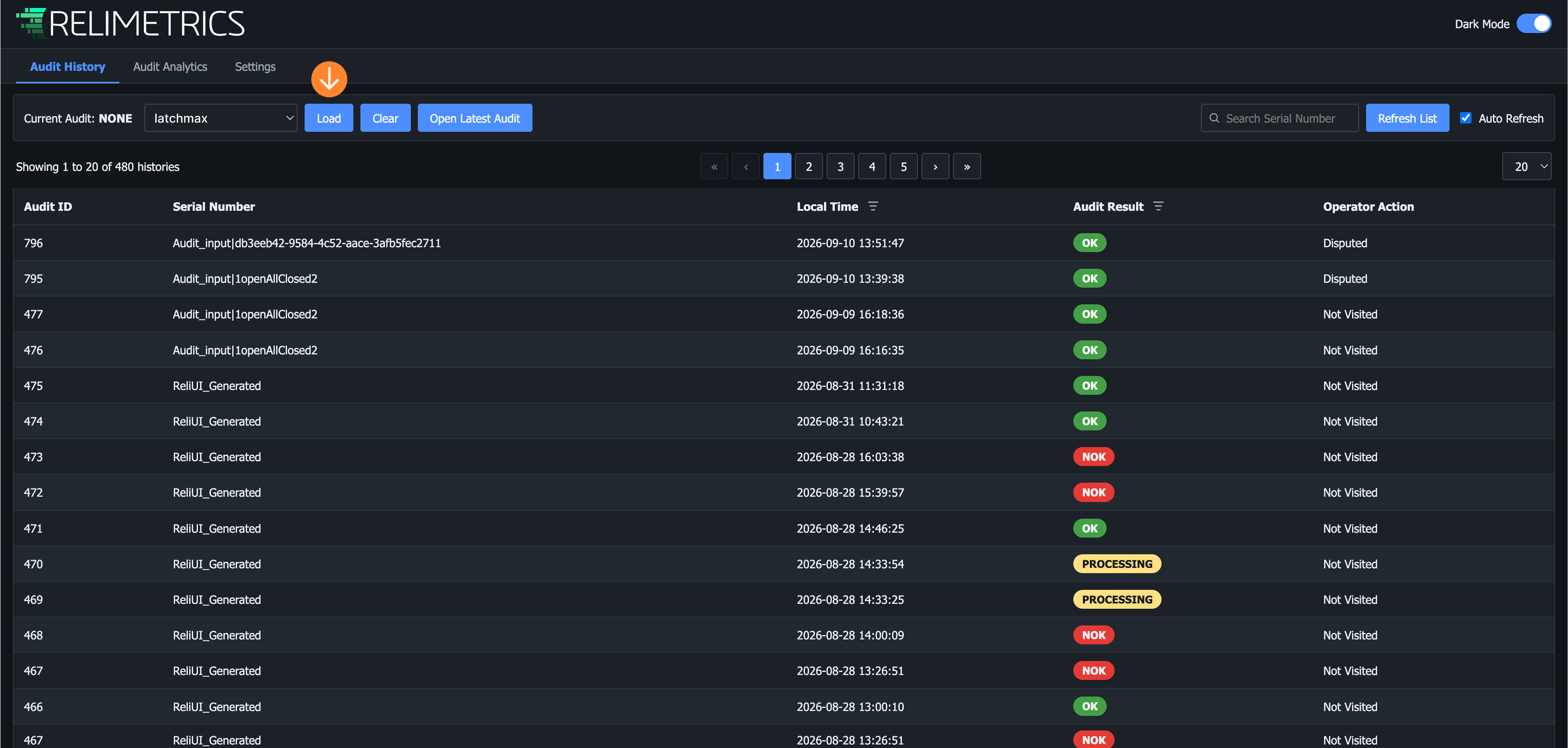Viewport: 1568px width, 748px height.
Task: Click OK badge for audit 474
Action: pyautogui.click(x=1090, y=421)
